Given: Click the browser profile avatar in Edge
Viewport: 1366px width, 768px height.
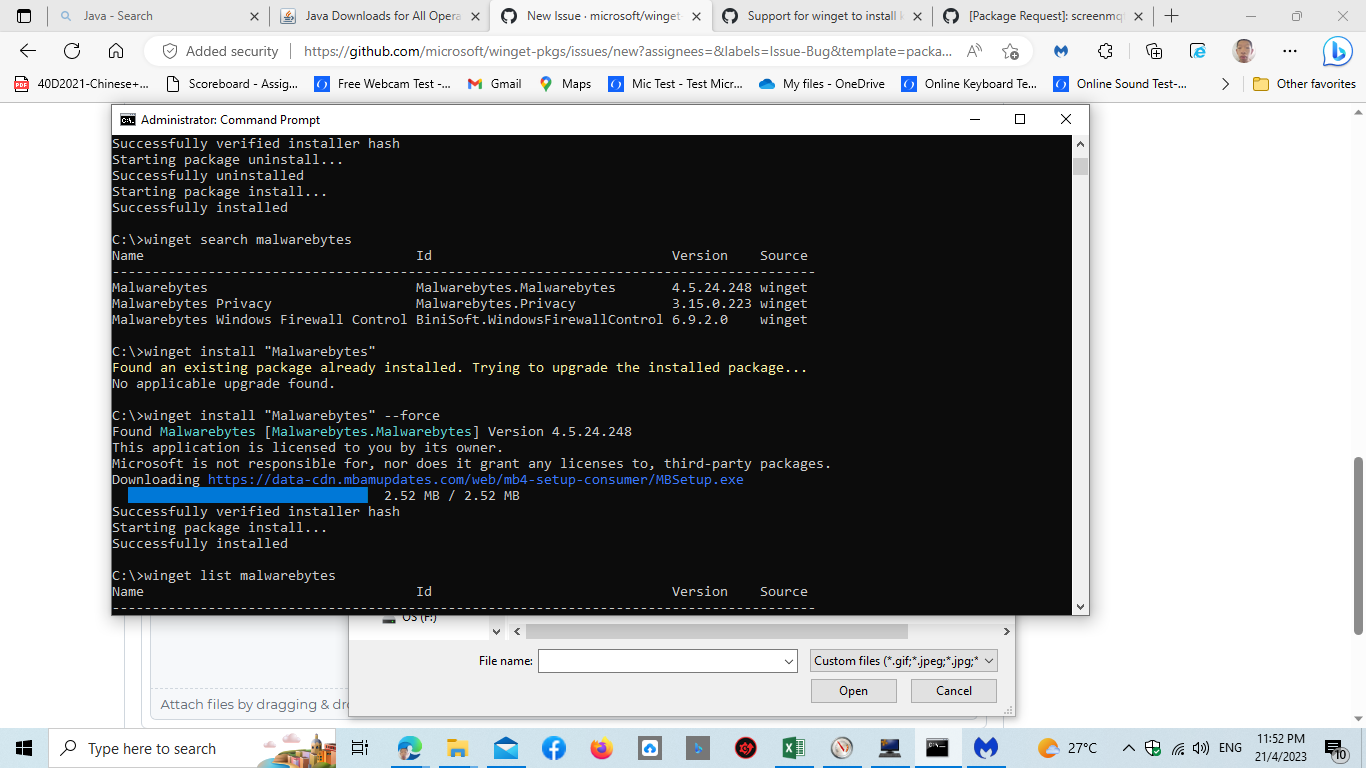Looking at the screenshot, I should click(1243, 51).
